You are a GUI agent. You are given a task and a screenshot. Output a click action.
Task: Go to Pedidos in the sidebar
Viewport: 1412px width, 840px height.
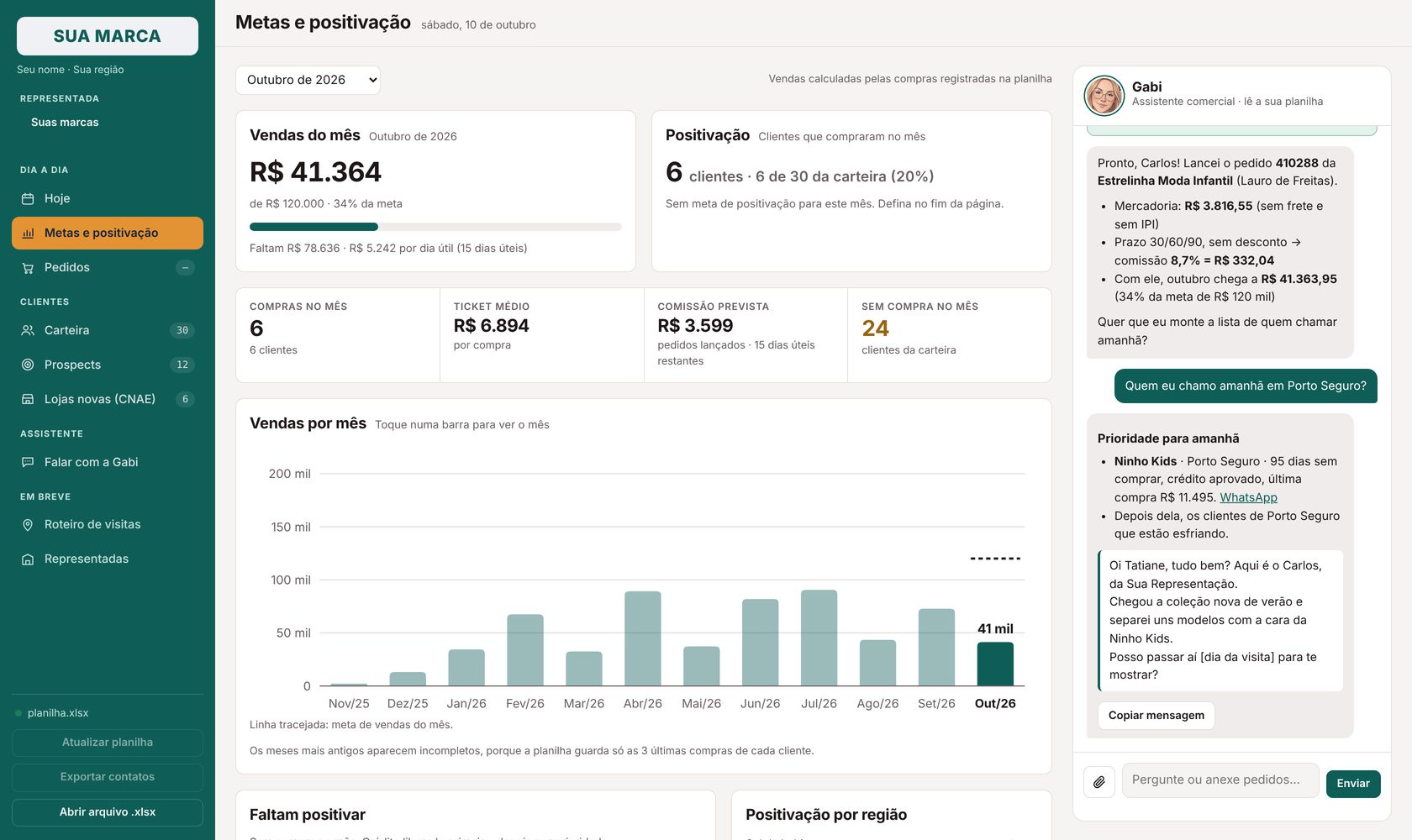click(108, 268)
